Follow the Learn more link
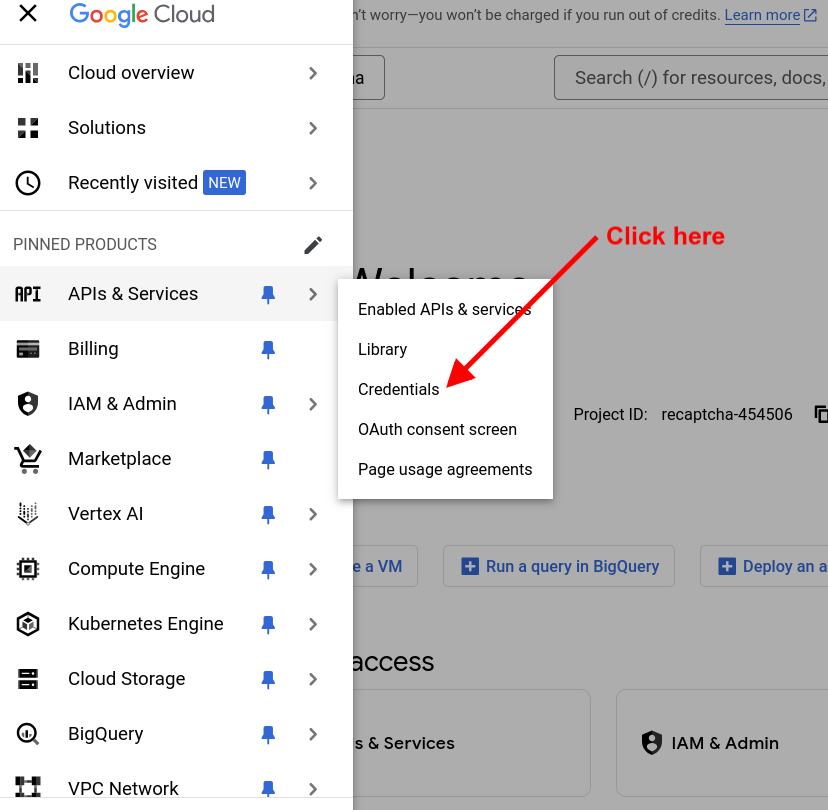828x810 pixels. [x=763, y=15]
